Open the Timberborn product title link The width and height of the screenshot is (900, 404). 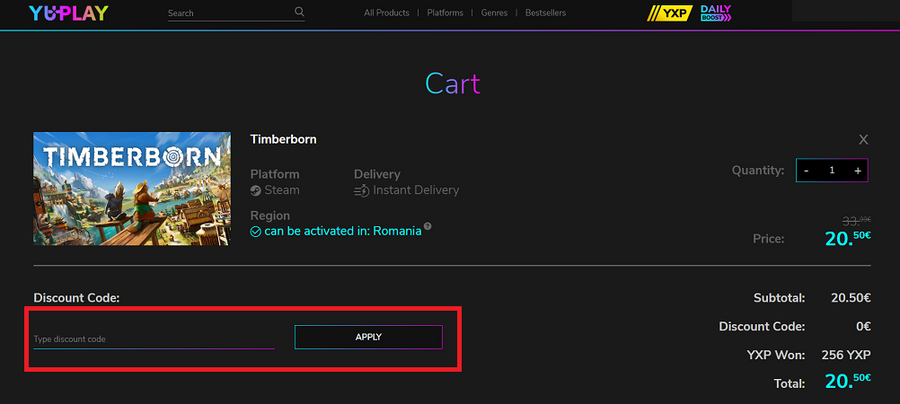[283, 139]
